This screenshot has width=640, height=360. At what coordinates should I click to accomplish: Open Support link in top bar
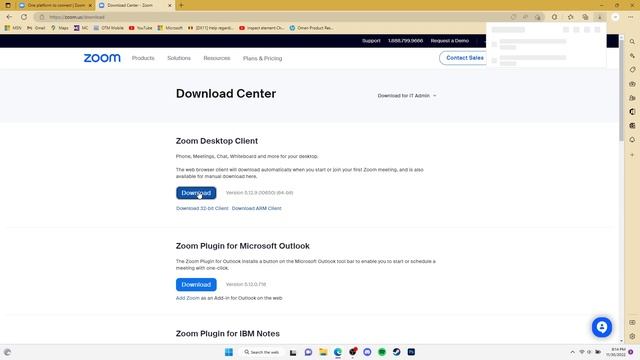pos(371,41)
